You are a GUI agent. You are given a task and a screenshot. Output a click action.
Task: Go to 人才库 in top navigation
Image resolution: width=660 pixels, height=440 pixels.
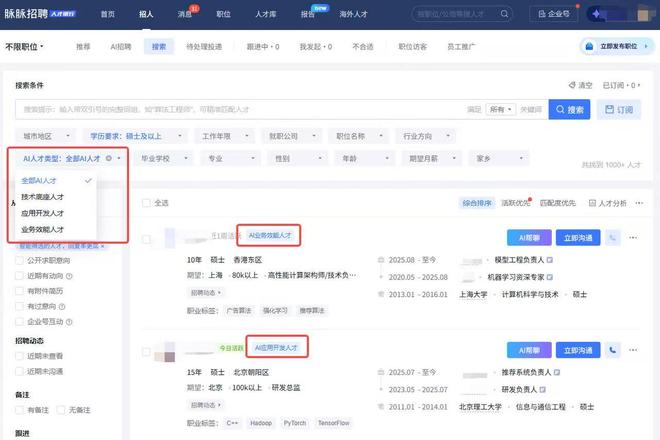coord(266,14)
